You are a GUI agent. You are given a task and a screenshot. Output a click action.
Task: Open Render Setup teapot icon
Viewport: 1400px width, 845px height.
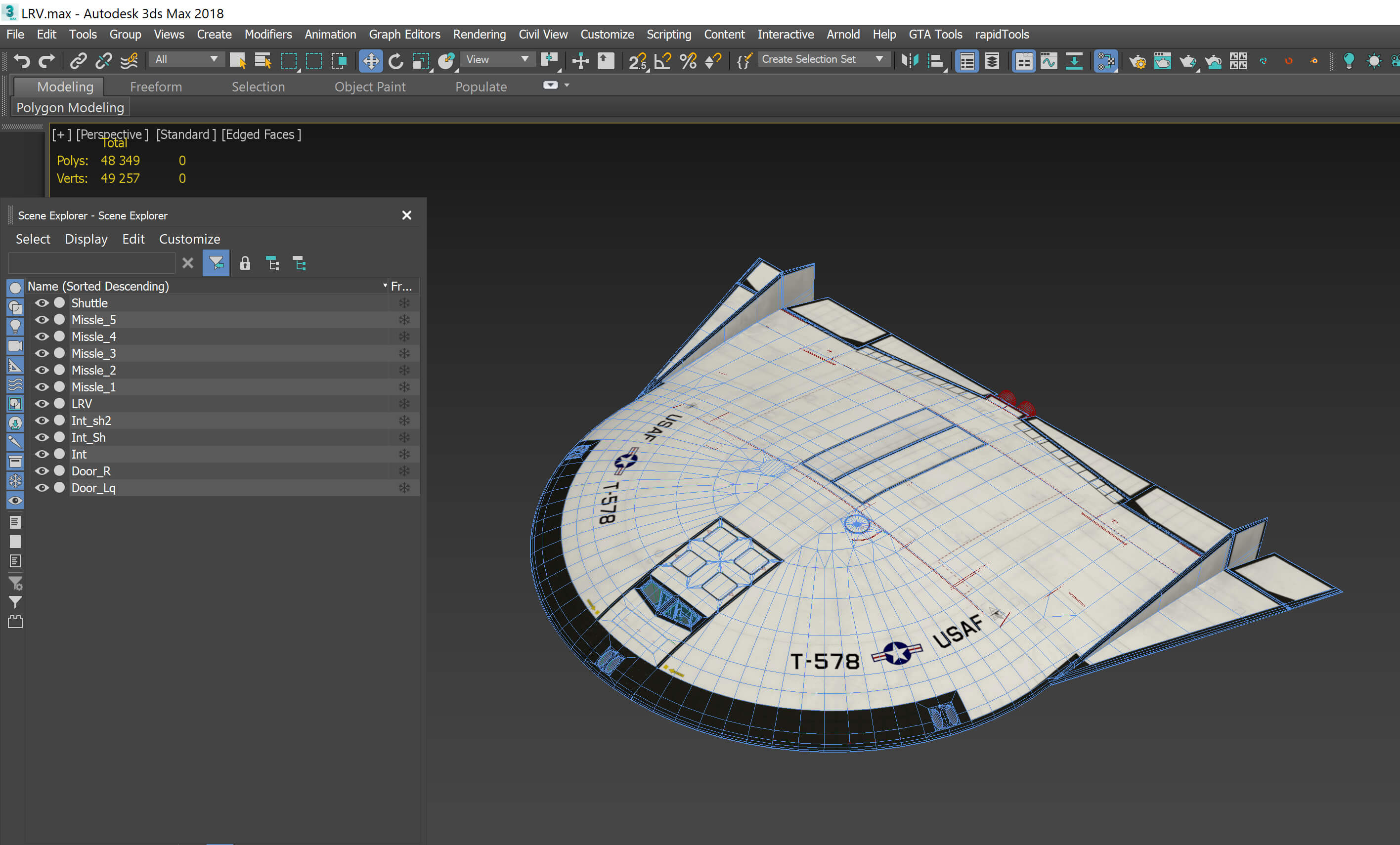tap(1137, 61)
